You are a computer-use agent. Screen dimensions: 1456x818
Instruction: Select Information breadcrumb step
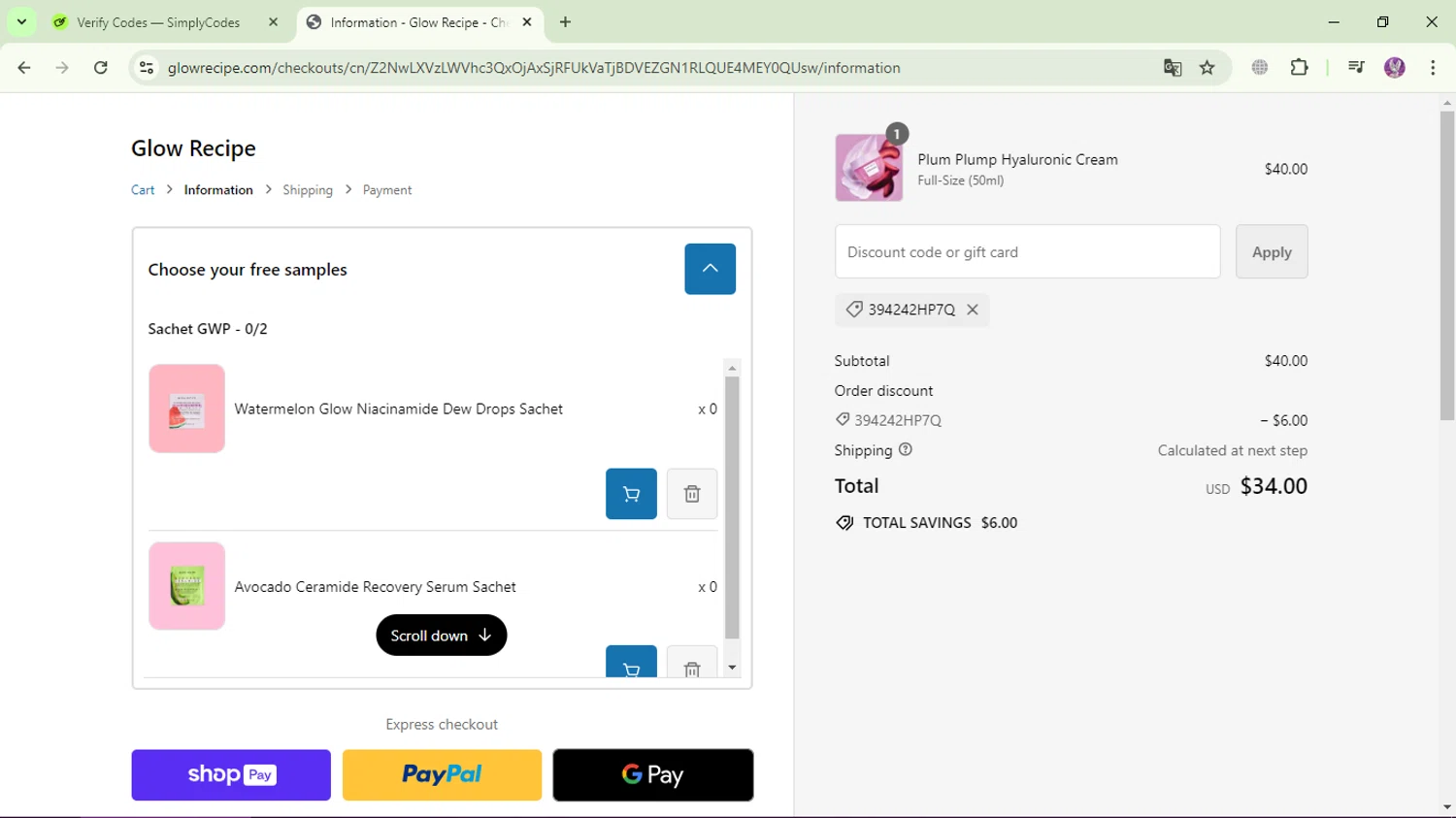point(218,190)
